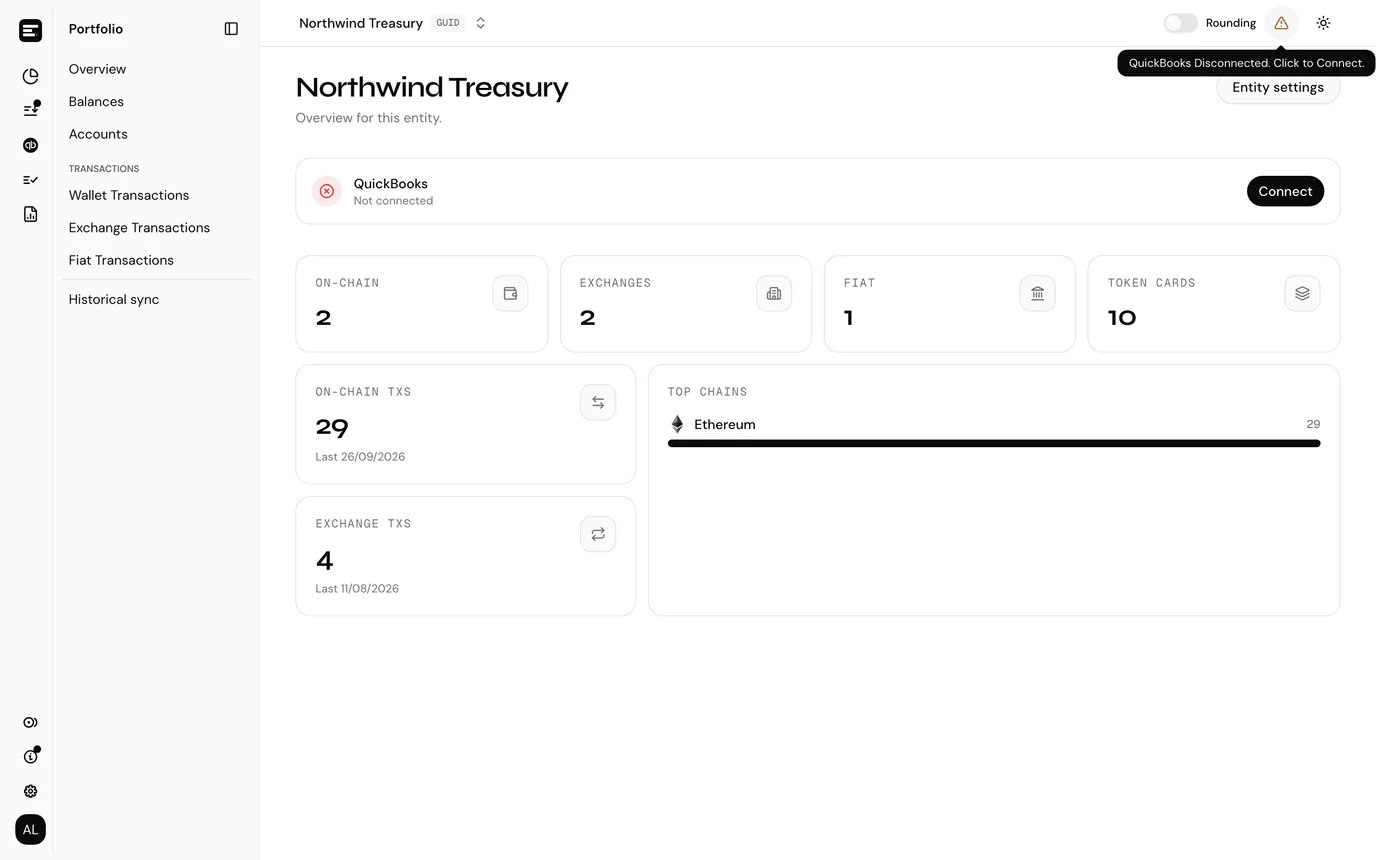1376x860 pixels.
Task: Click the red QuickBooks not-connected status icon
Action: 327,191
